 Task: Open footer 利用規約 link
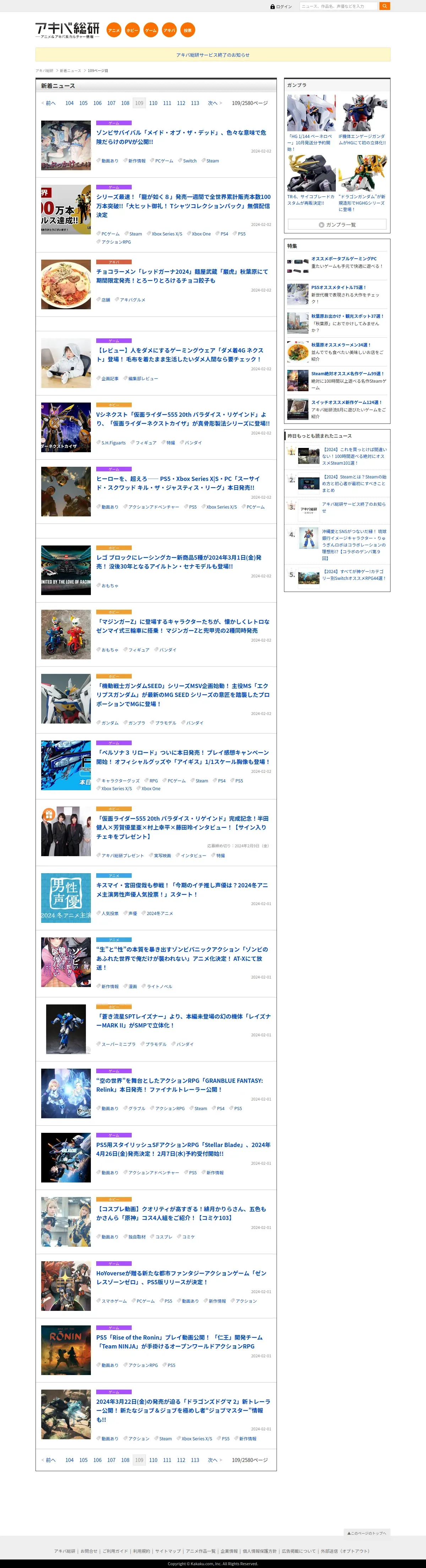141,1552
